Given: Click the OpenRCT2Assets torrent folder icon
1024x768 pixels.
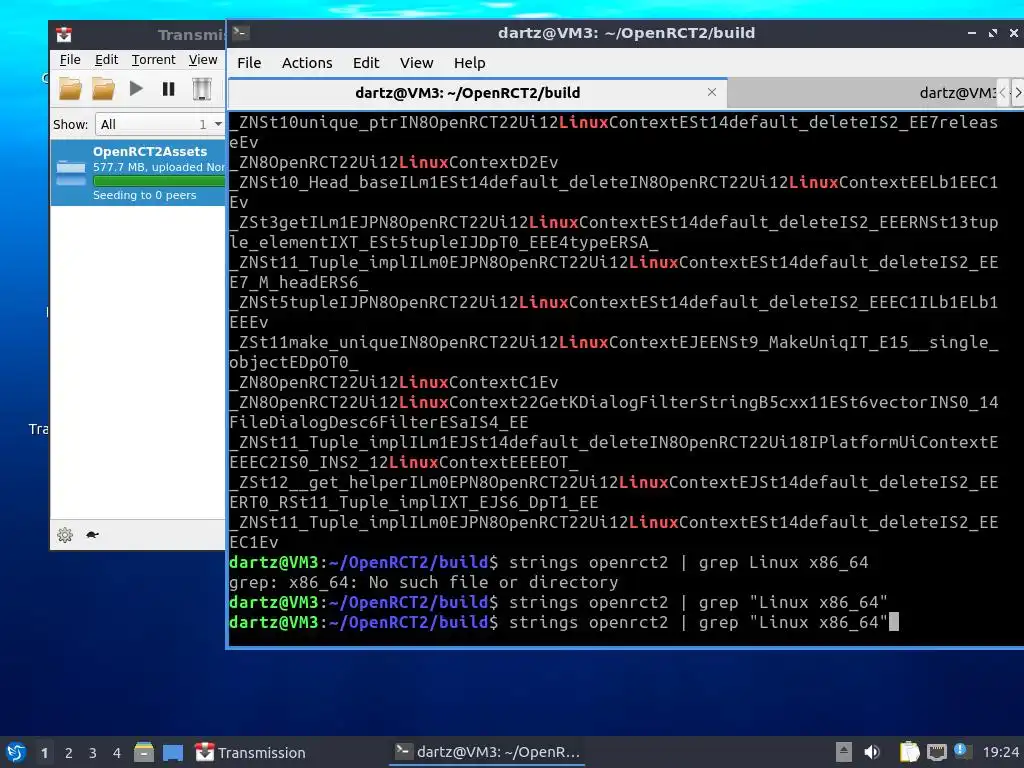Looking at the screenshot, I should tap(71, 172).
